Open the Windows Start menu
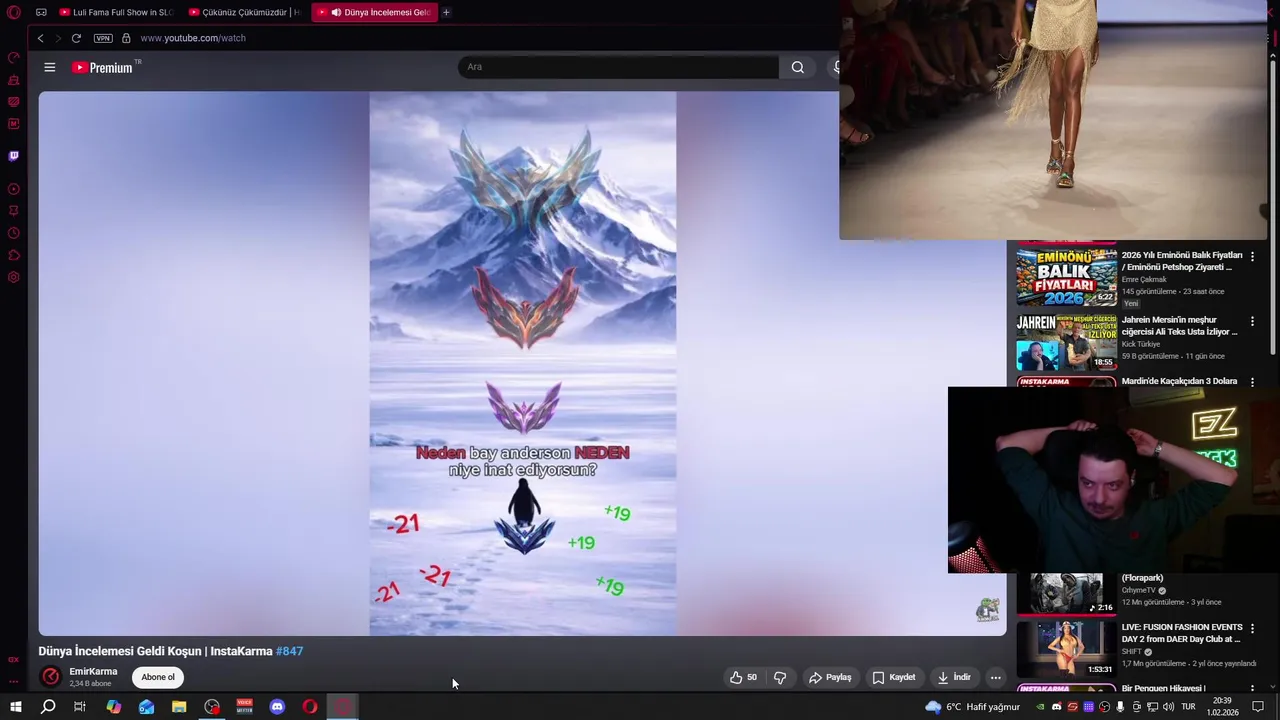 15,707
